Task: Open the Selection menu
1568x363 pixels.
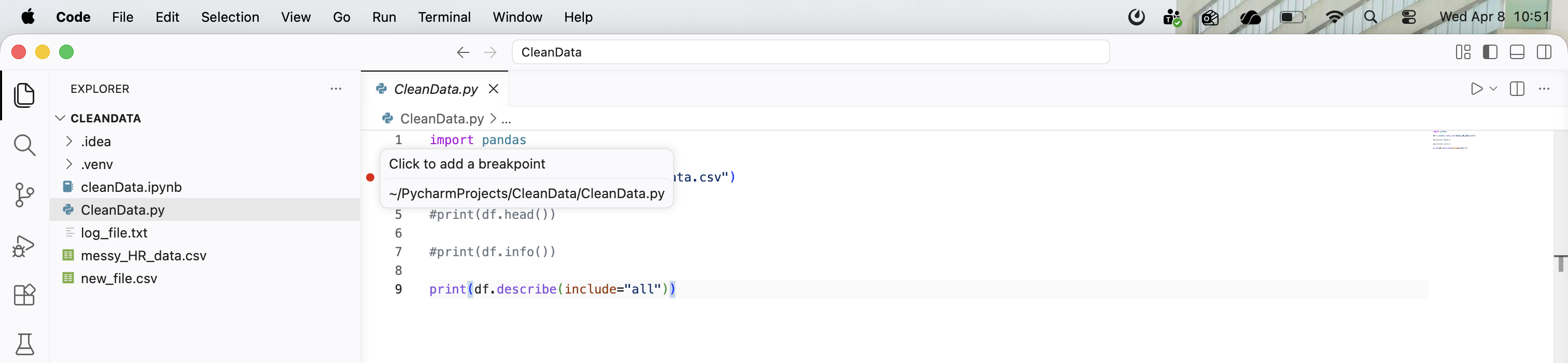Action: click(x=230, y=17)
